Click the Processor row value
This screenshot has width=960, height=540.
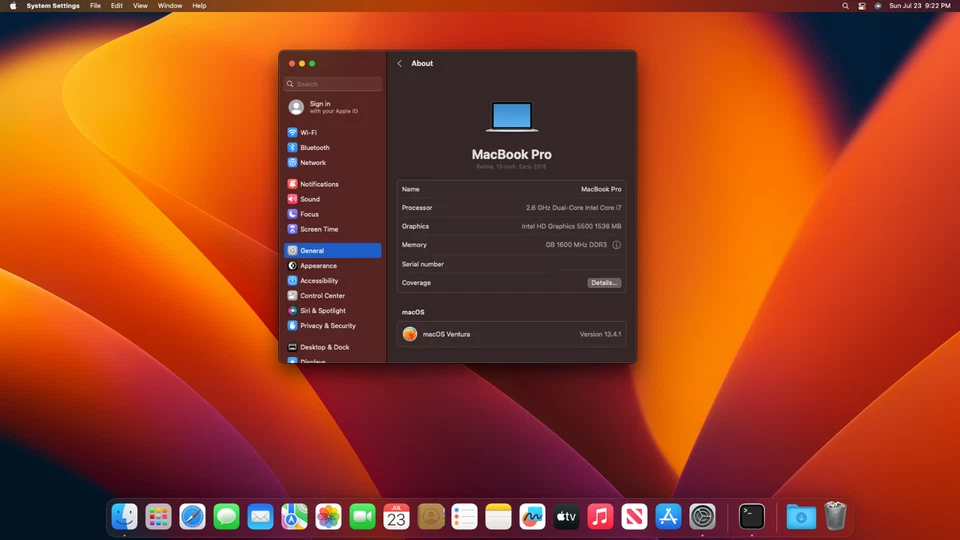pos(573,208)
